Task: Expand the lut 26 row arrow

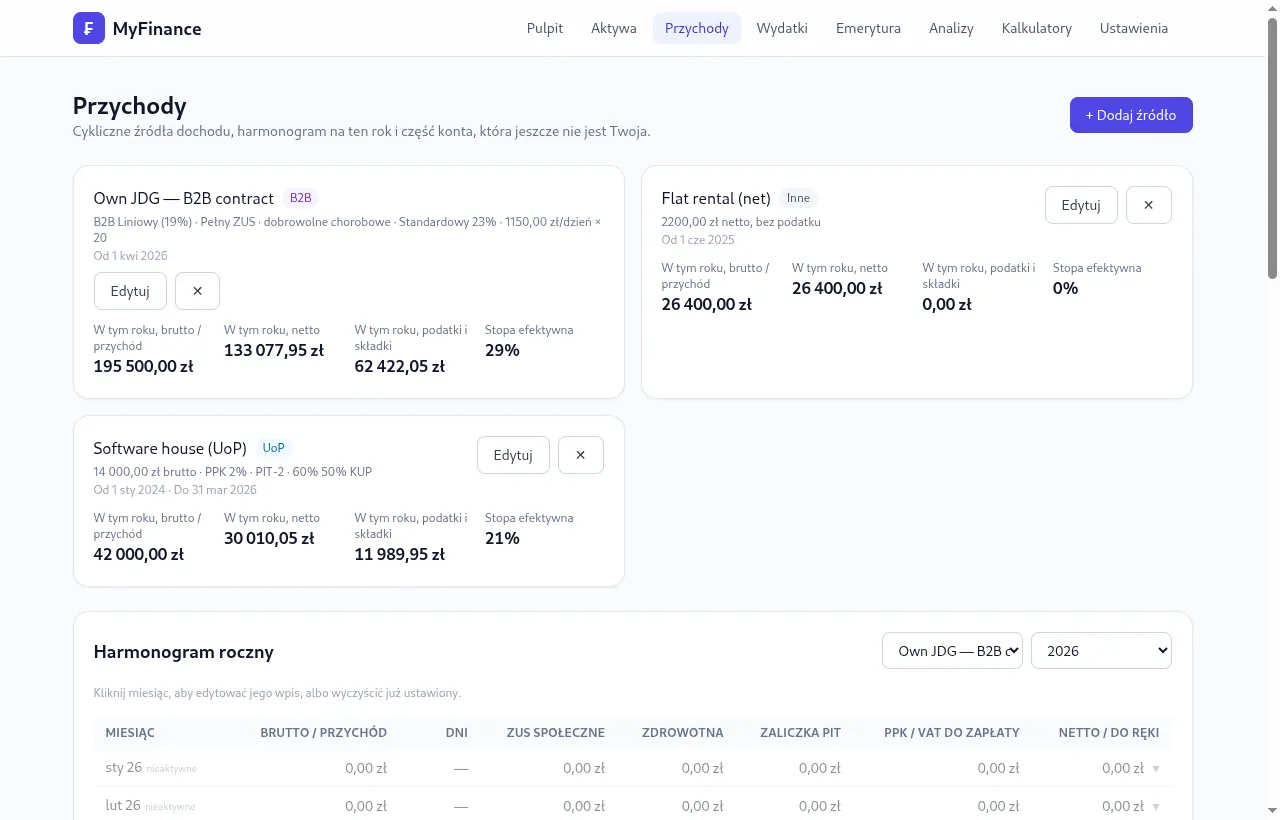Action: [1156, 806]
